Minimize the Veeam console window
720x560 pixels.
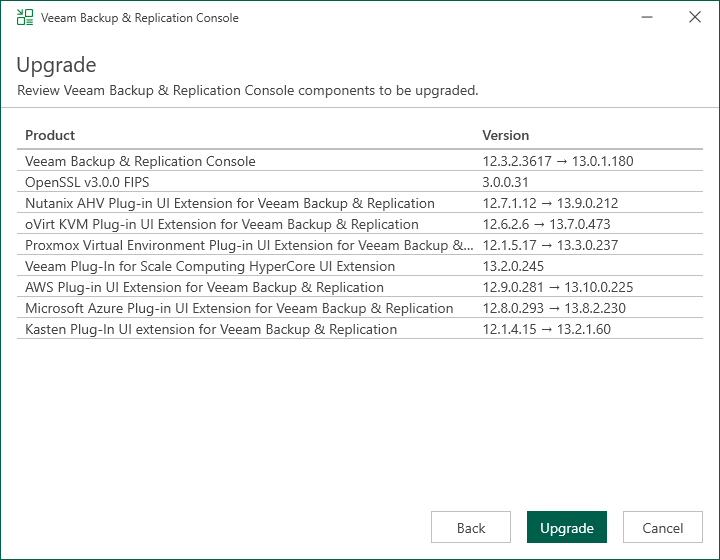click(647, 17)
